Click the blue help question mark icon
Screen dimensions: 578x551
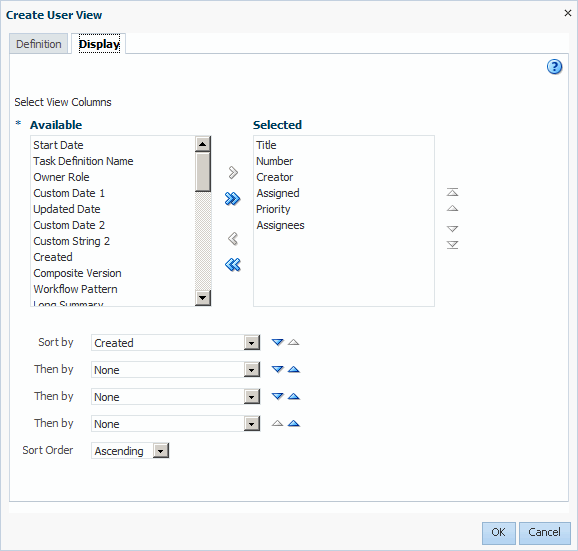554,67
